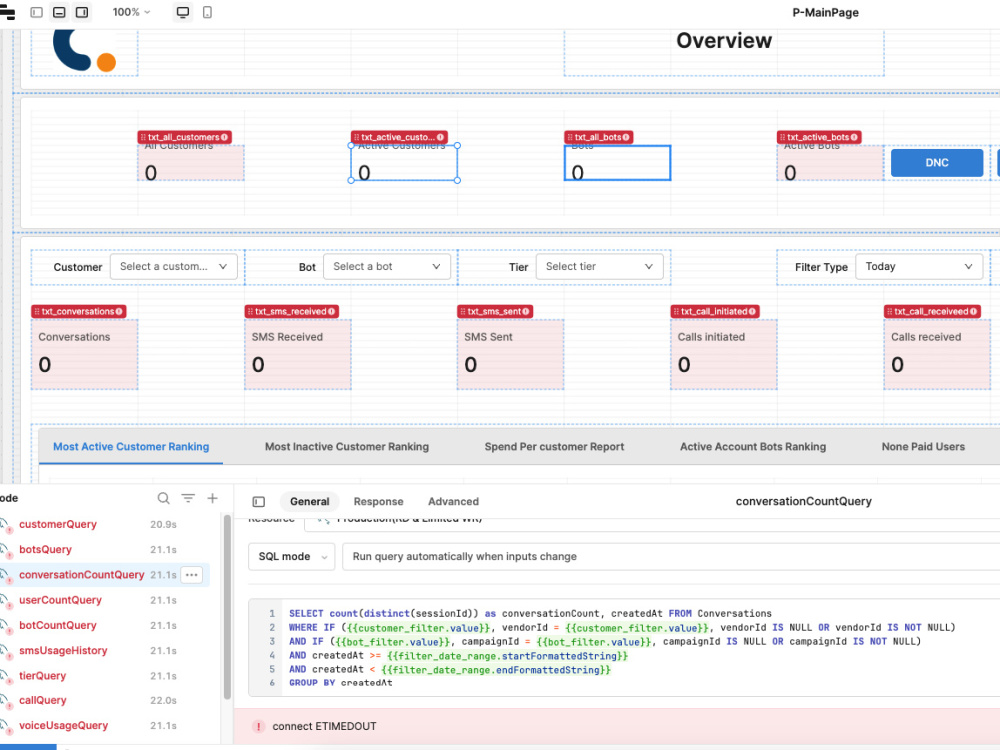The height and width of the screenshot is (750, 1000).
Task: Toggle the query editor sidebar icon
Action: 258,501
